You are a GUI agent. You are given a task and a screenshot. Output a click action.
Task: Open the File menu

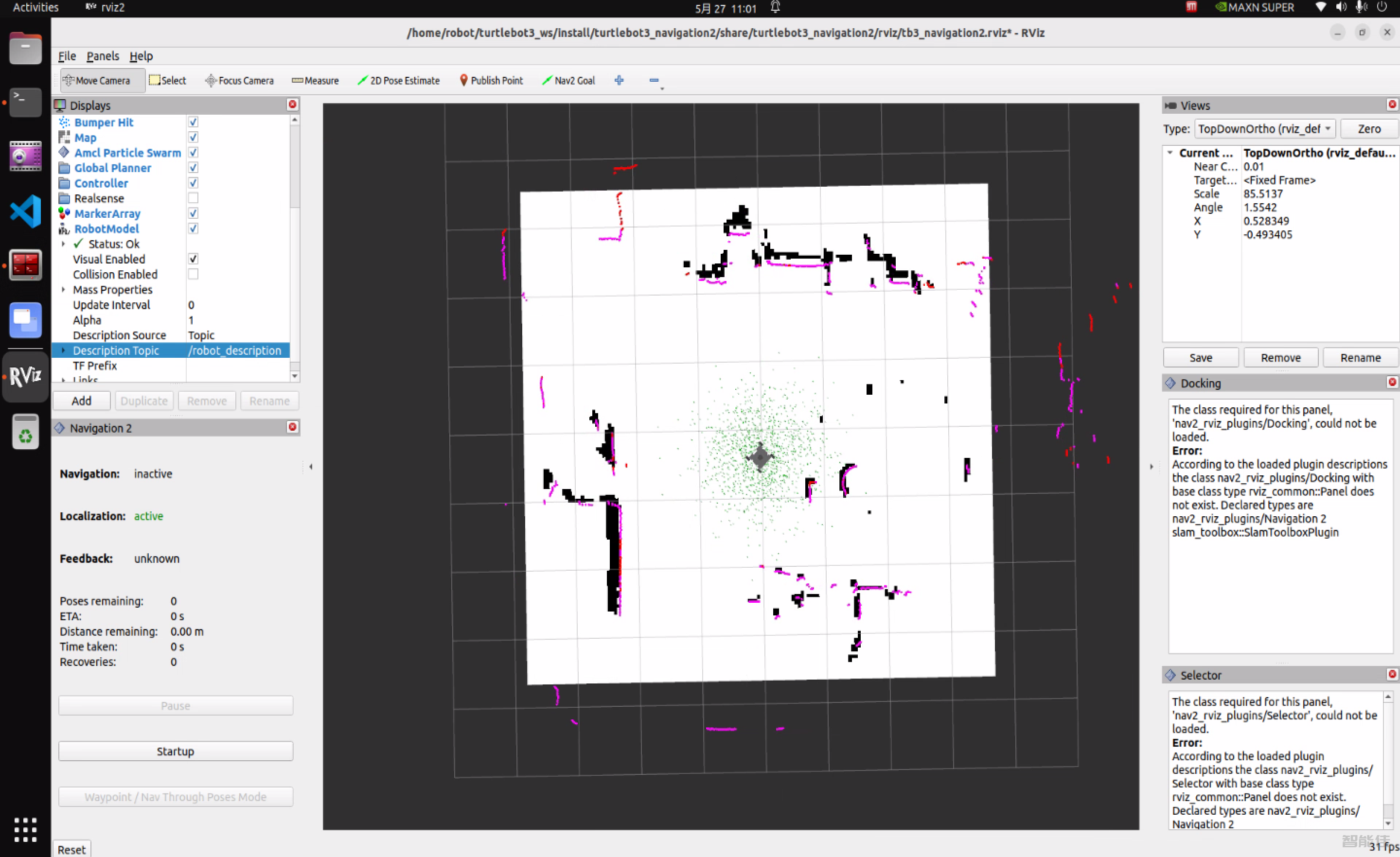pos(67,55)
